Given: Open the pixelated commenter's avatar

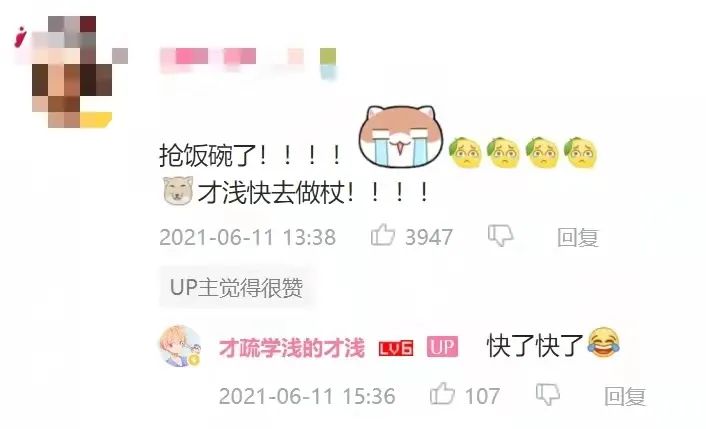Looking at the screenshot, I should (71, 71).
